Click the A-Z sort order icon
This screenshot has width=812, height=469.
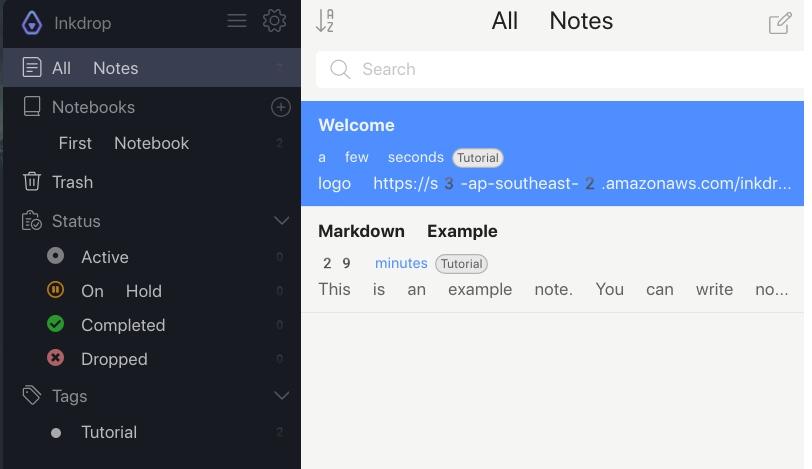pos(325,21)
